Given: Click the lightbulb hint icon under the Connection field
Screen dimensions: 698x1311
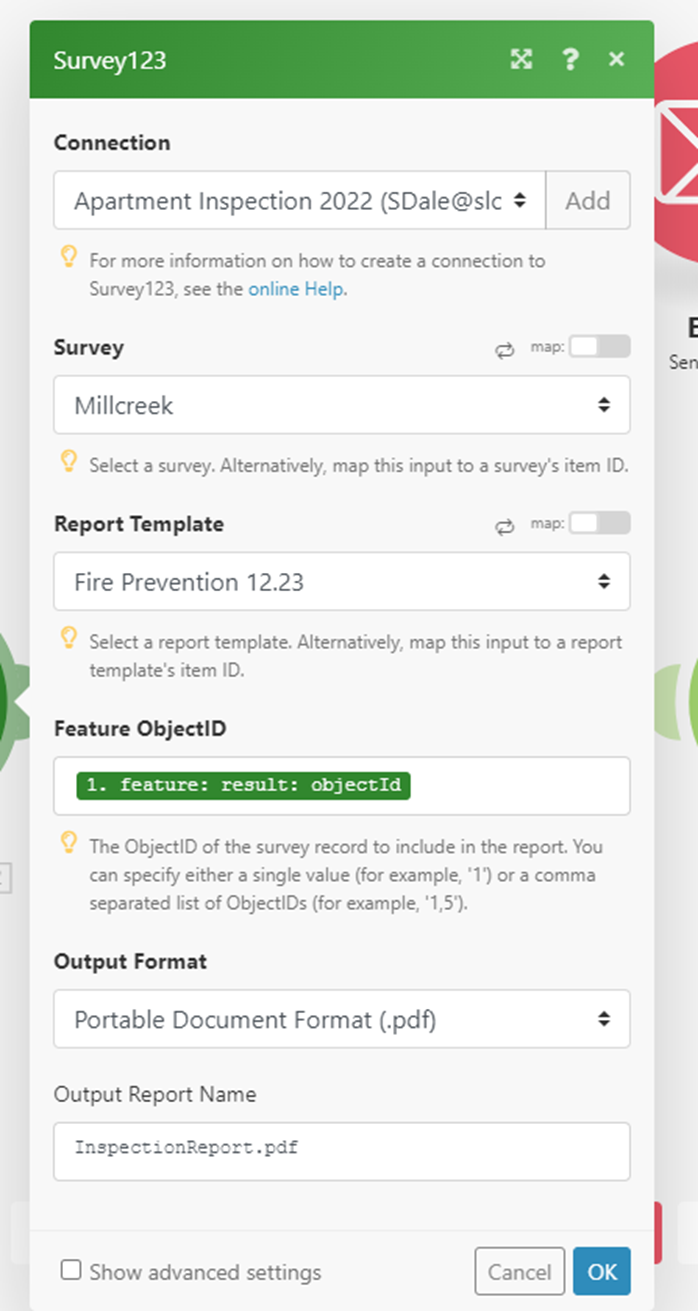Looking at the screenshot, I should click(x=68, y=258).
